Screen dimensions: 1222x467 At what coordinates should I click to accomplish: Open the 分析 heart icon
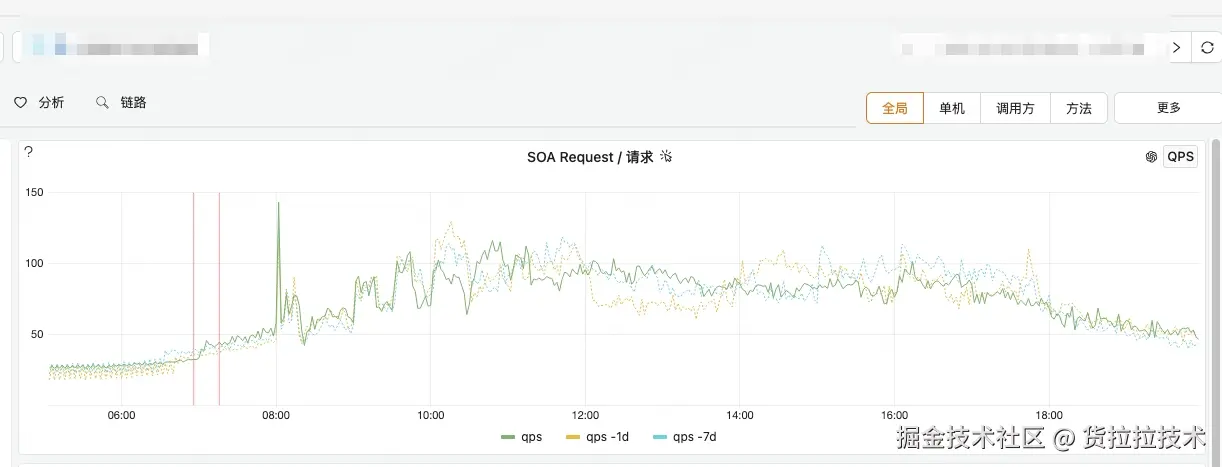(20, 103)
